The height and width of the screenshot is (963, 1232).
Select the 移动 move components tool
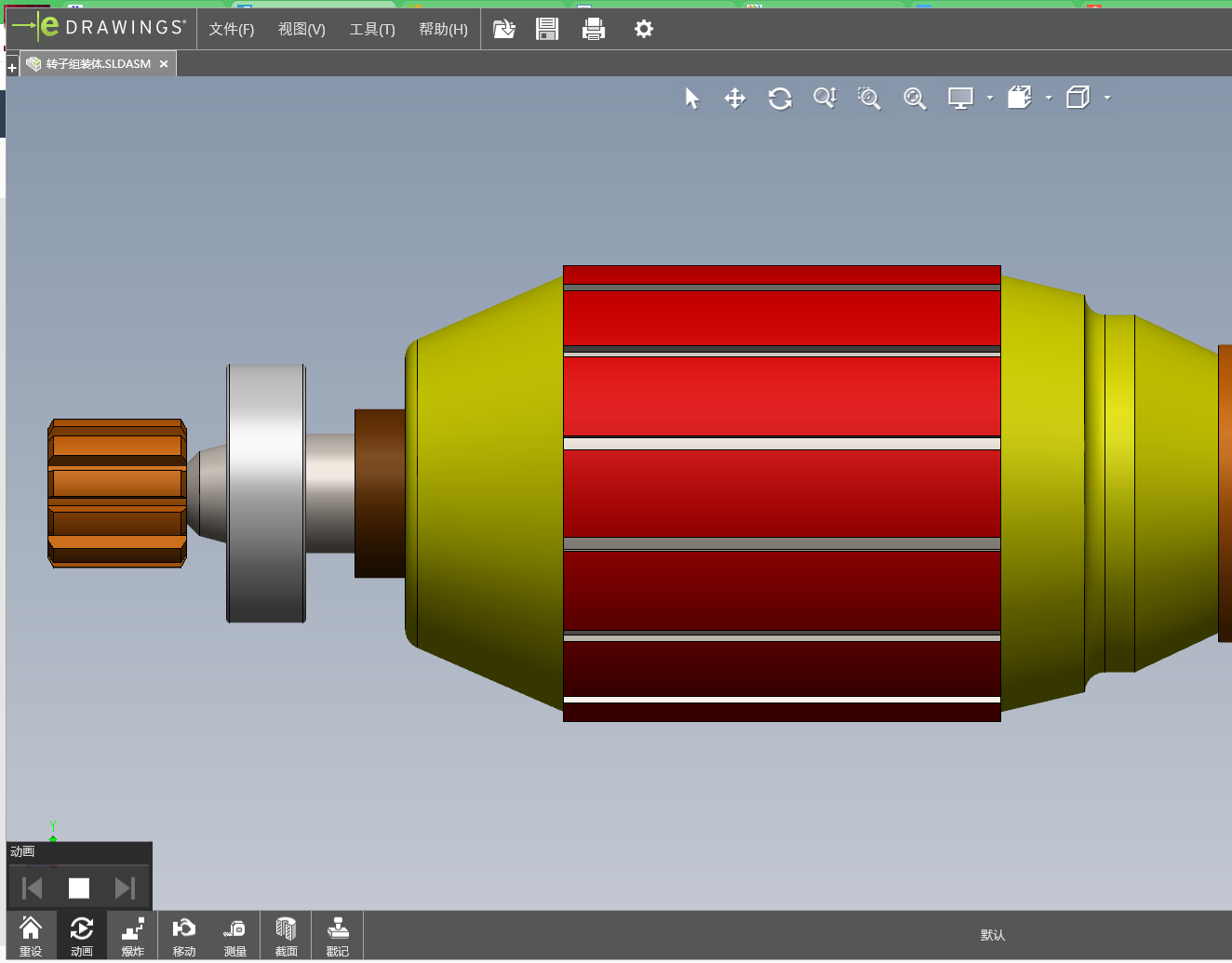point(184,935)
